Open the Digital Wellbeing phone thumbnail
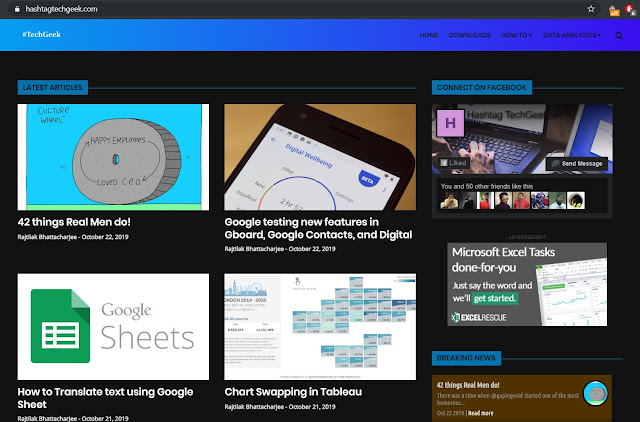Image resolution: width=640 pixels, height=422 pixels. tap(320, 157)
